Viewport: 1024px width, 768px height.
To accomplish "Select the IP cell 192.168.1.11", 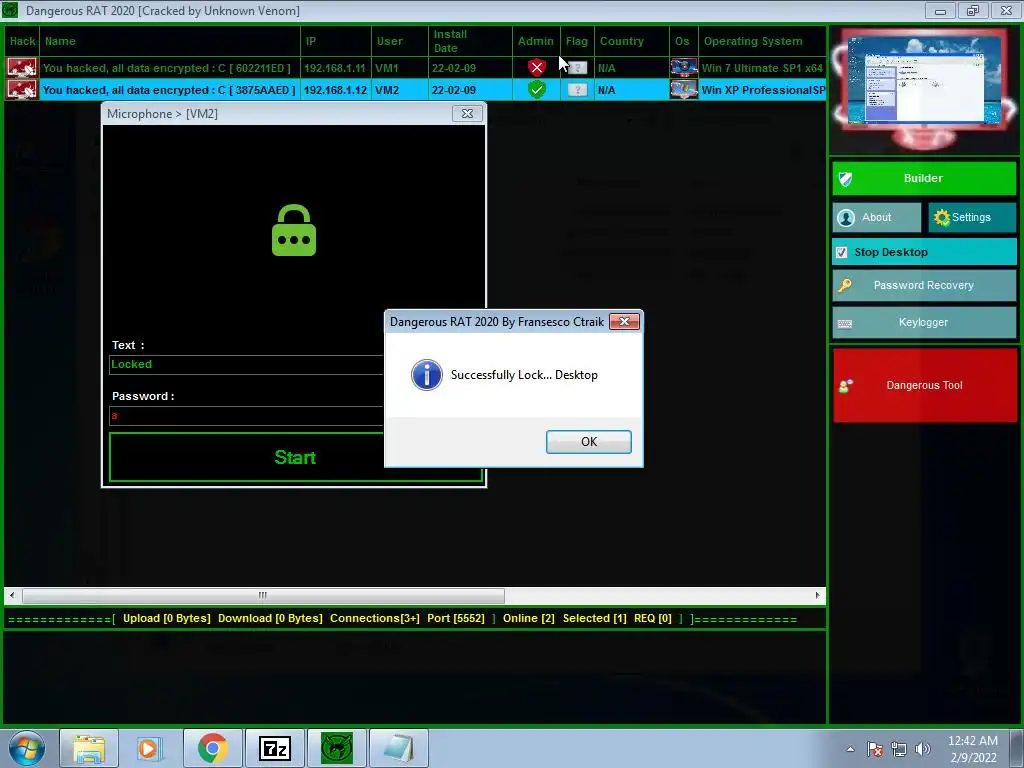I will pyautogui.click(x=335, y=68).
